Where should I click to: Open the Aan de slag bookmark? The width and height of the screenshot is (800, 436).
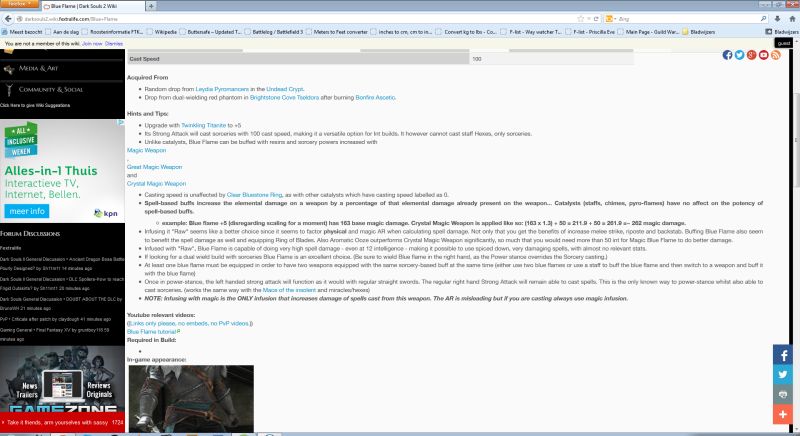62,32
